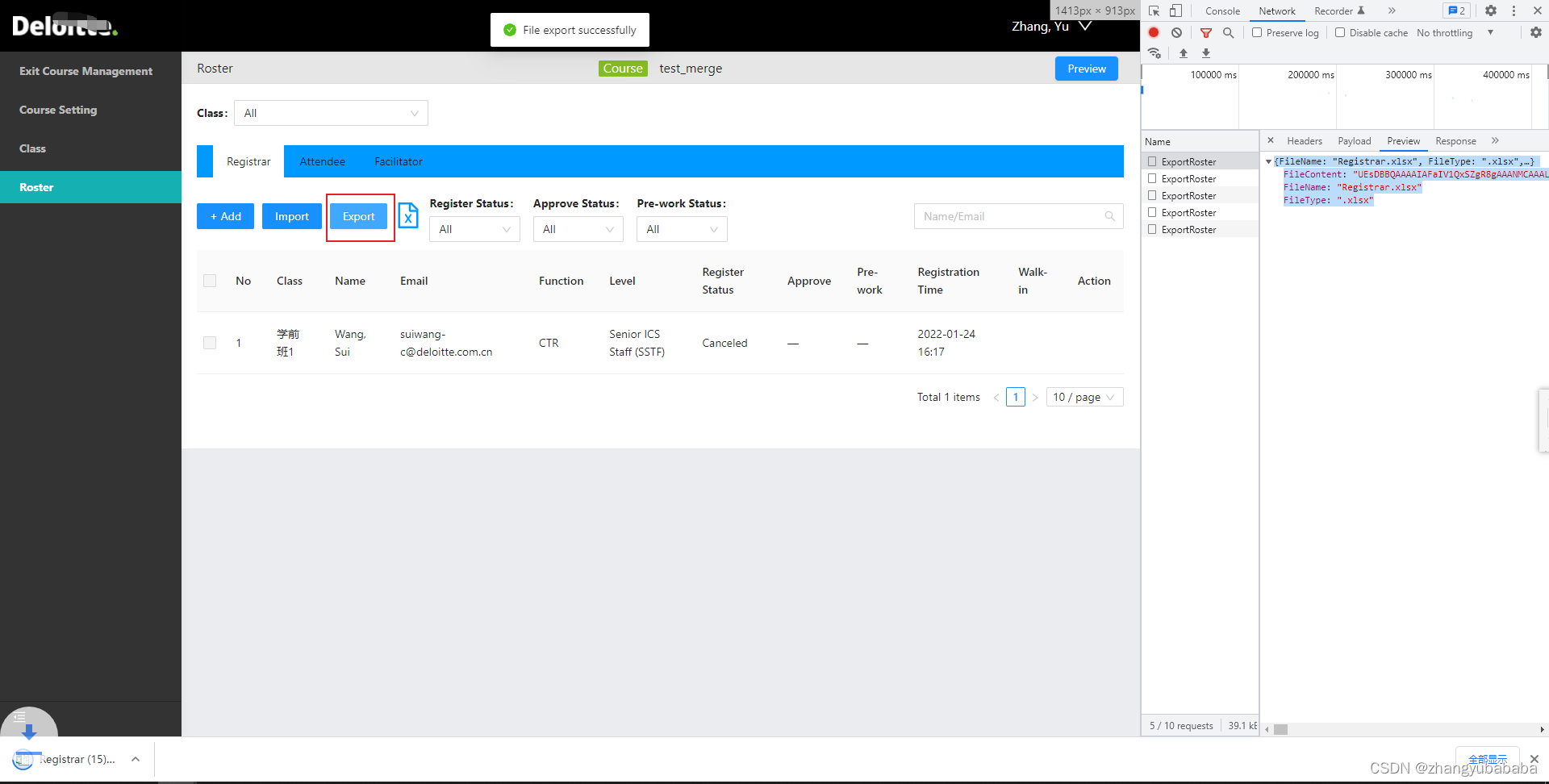Go to the next page arrow in pagination
The height and width of the screenshot is (784, 1549).
pyautogui.click(x=1035, y=397)
